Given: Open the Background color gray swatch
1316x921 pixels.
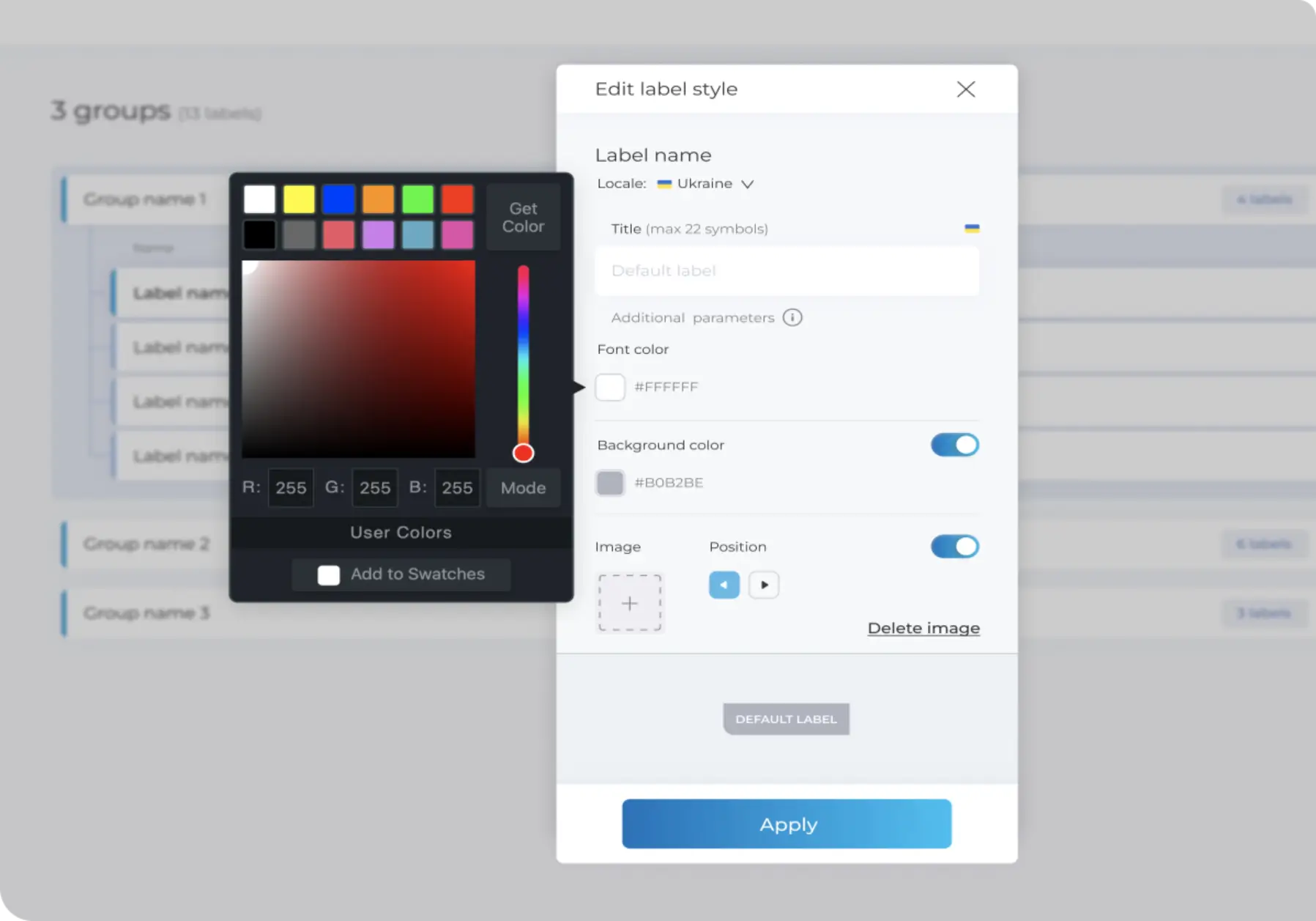Looking at the screenshot, I should tap(610, 483).
